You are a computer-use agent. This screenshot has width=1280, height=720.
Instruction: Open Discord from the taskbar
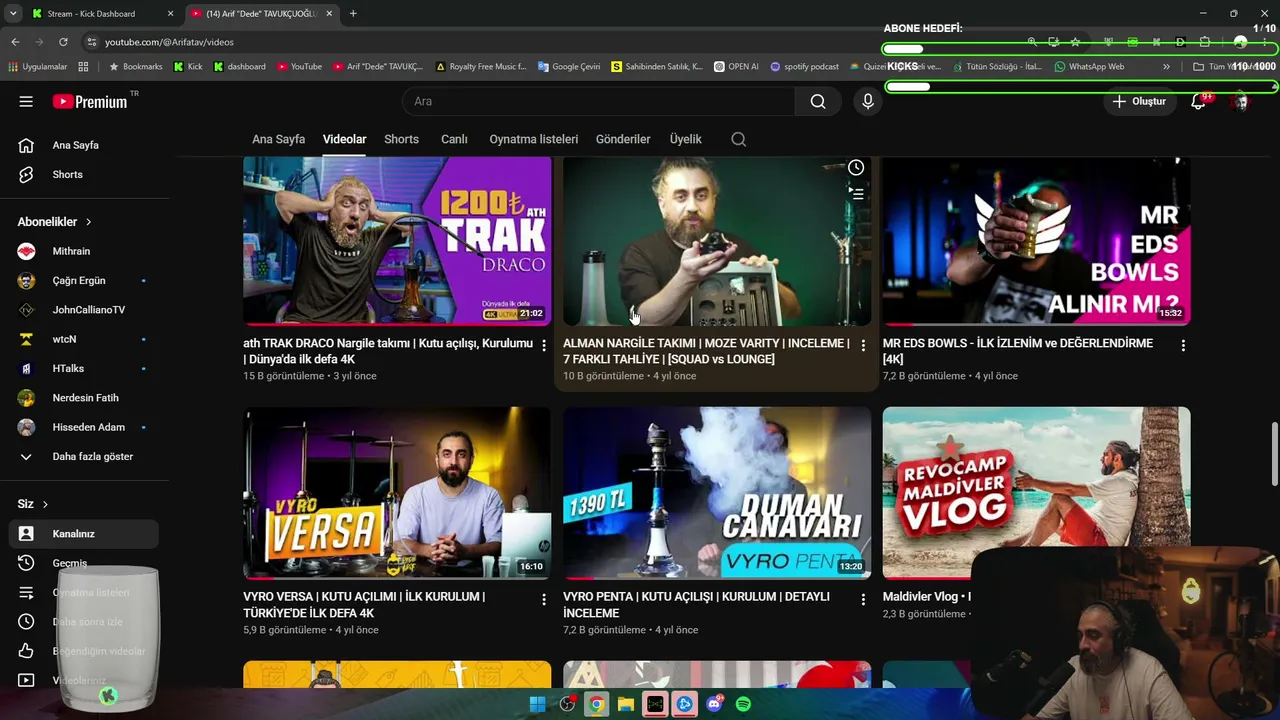tap(714, 704)
